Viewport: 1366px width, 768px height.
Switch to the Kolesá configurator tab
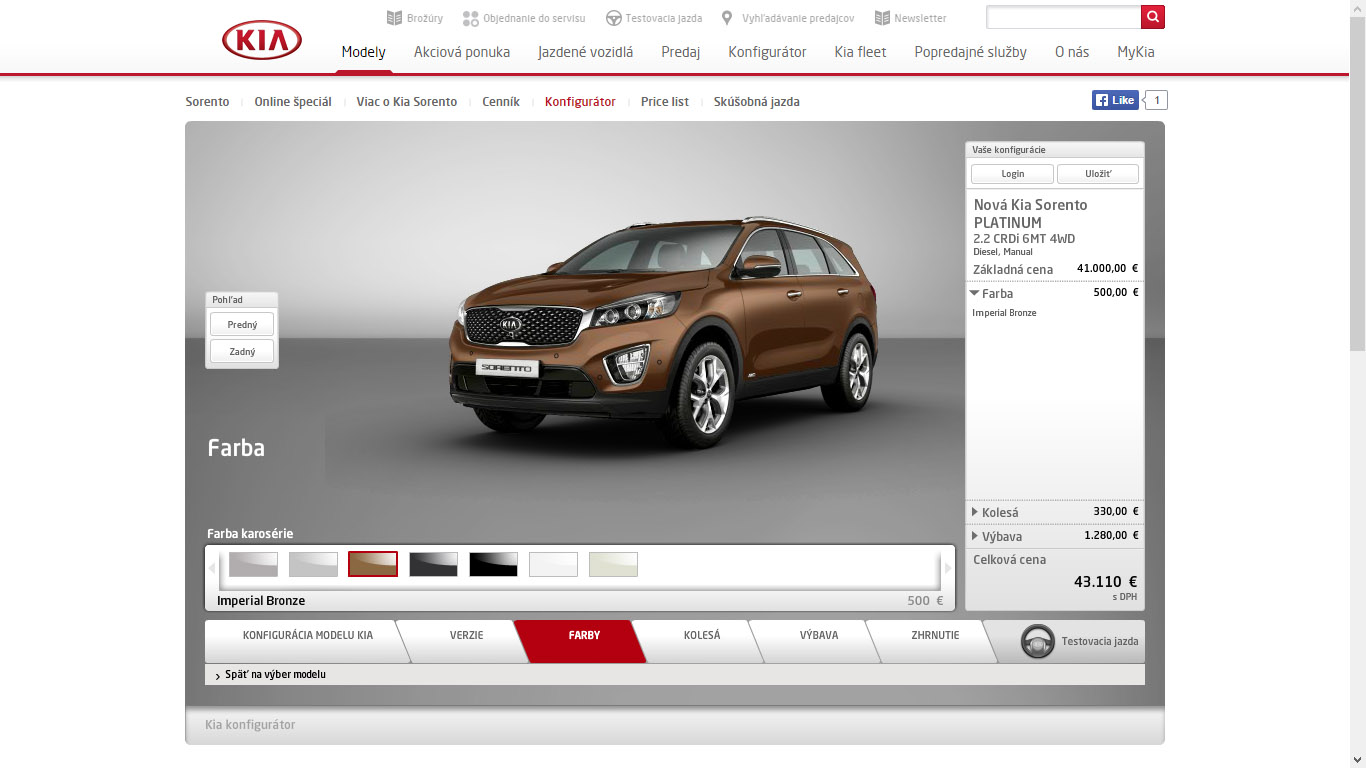[x=702, y=635]
